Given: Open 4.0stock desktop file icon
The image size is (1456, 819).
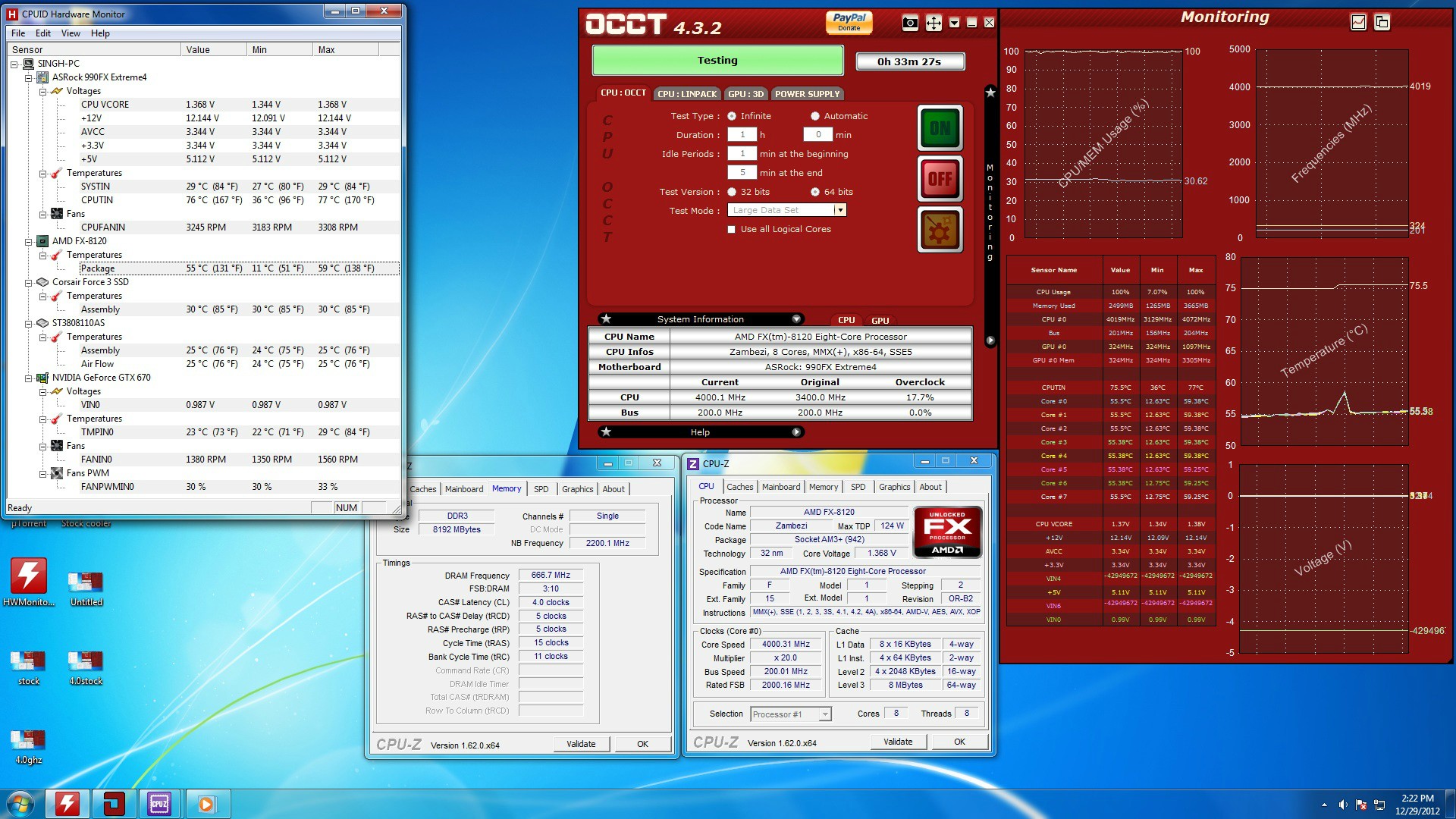Looking at the screenshot, I should [86, 667].
